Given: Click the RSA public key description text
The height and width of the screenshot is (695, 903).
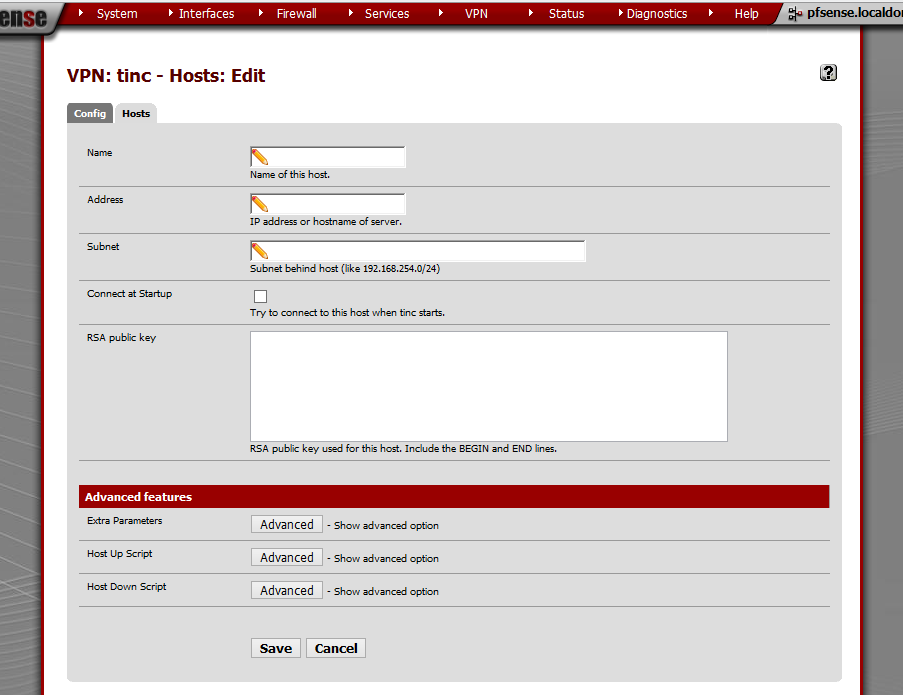Looking at the screenshot, I should 403,449.
